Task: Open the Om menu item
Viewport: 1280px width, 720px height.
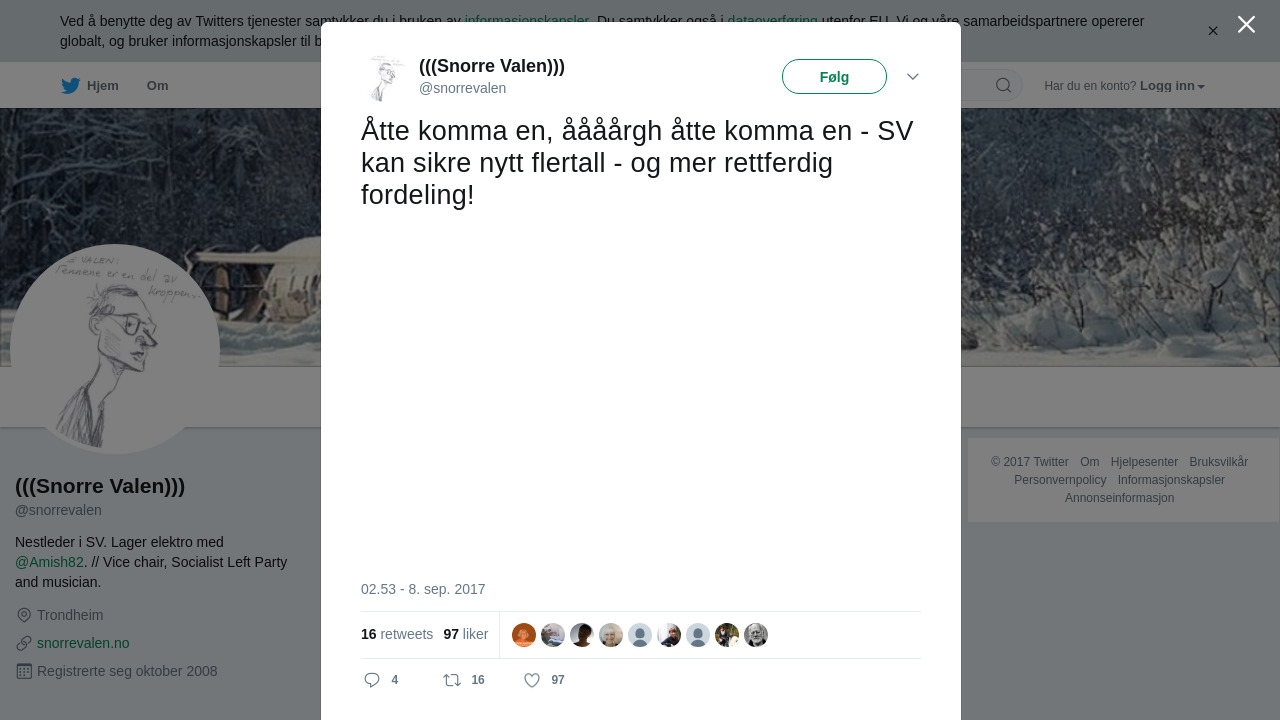Action: [157, 86]
